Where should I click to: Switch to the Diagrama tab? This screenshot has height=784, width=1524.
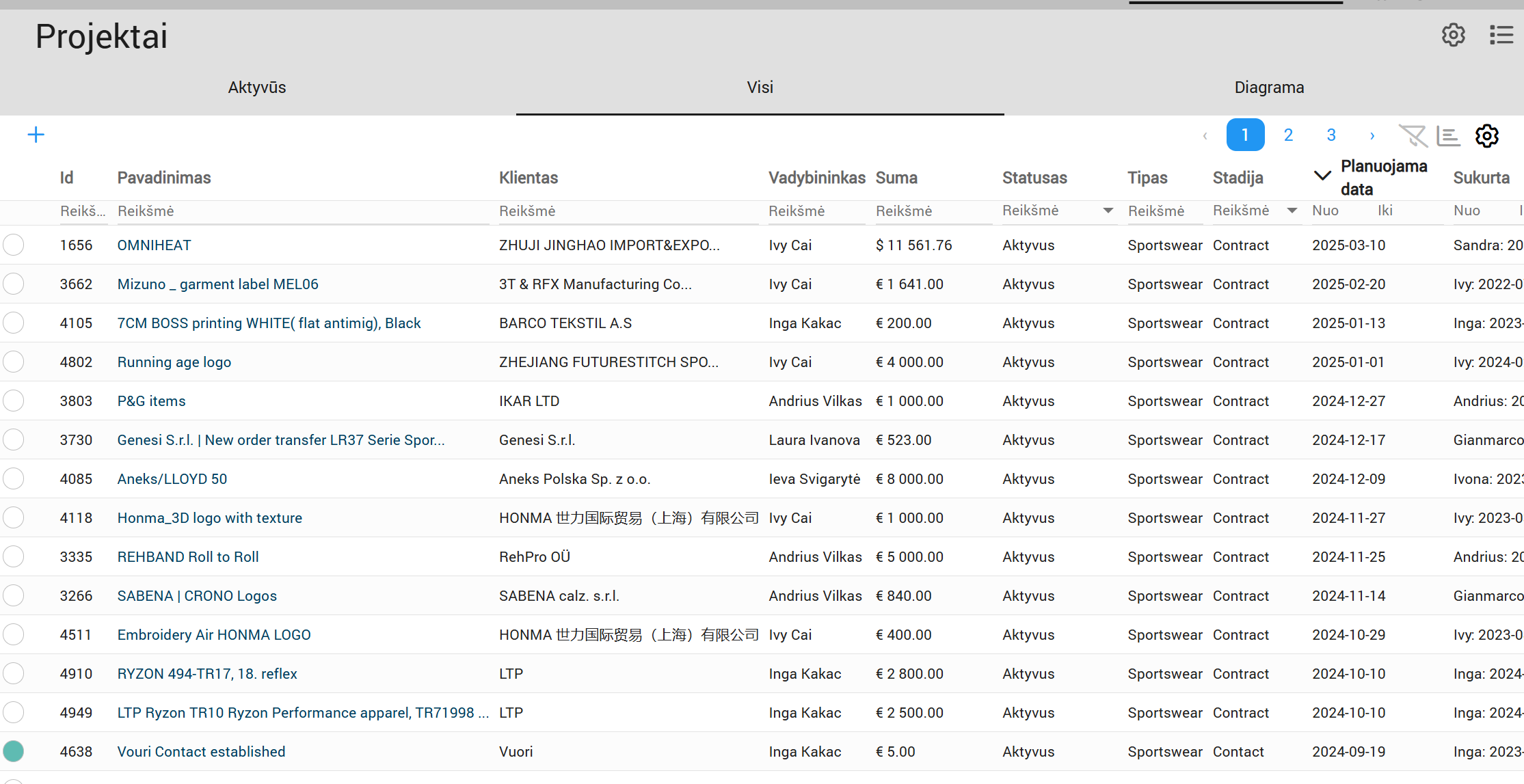pyautogui.click(x=1269, y=87)
